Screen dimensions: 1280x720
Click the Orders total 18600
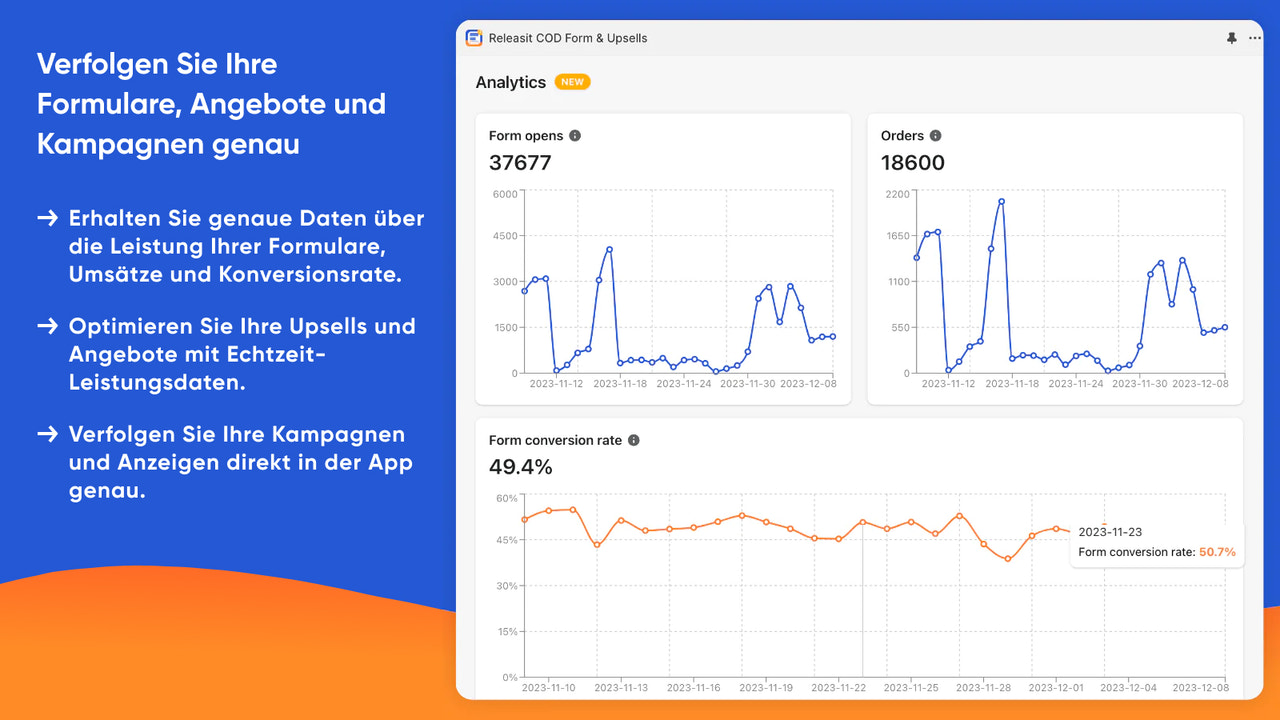coord(913,163)
